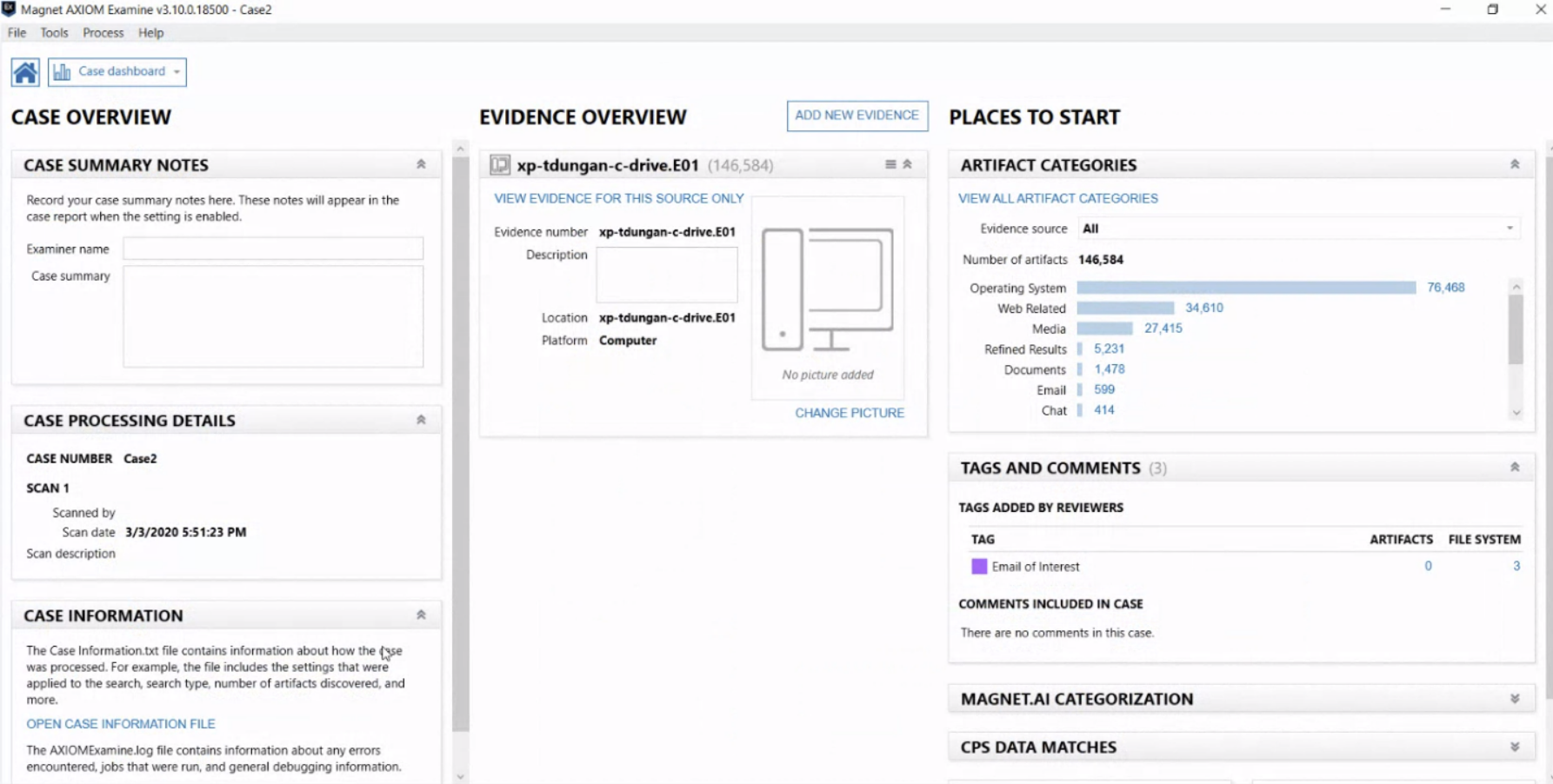Click artifact categories list scroll down arrow
1553x784 pixels.
(x=1516, y=413)
